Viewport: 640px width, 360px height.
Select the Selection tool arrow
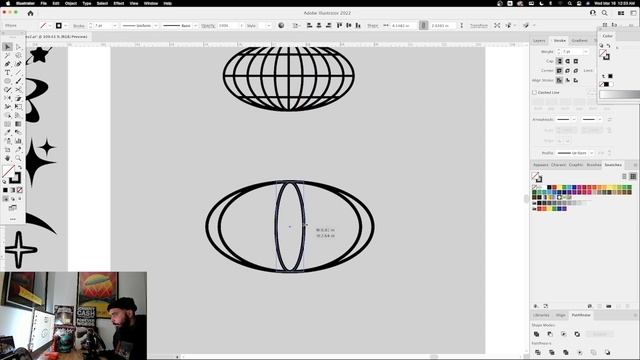pyautogui.click(x=7, y=47)
